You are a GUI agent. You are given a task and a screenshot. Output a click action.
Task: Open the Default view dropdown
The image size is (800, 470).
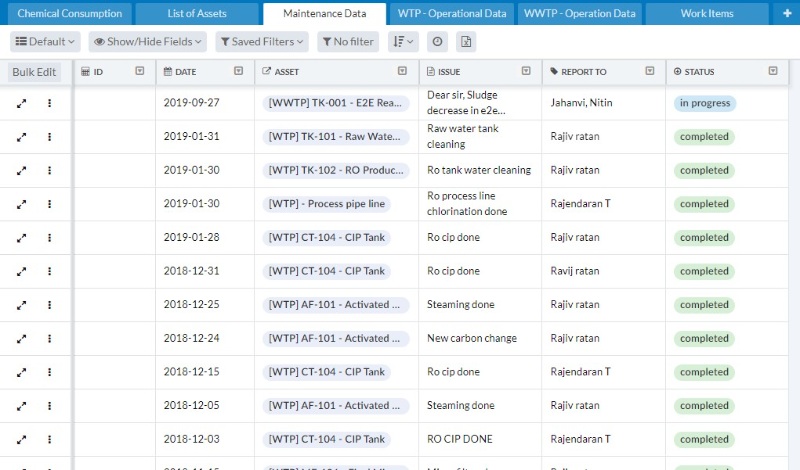coord(45,42)
